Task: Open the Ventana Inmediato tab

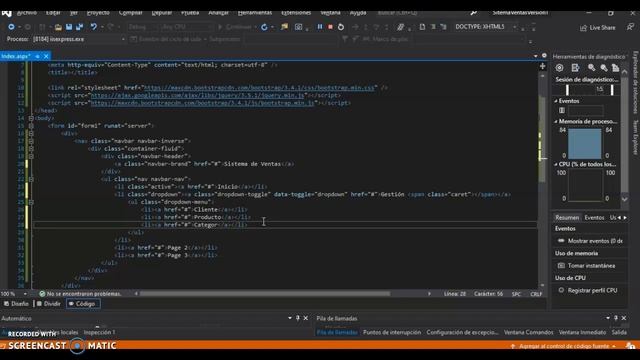Action: pyautogui.click(x=582, y=332)
